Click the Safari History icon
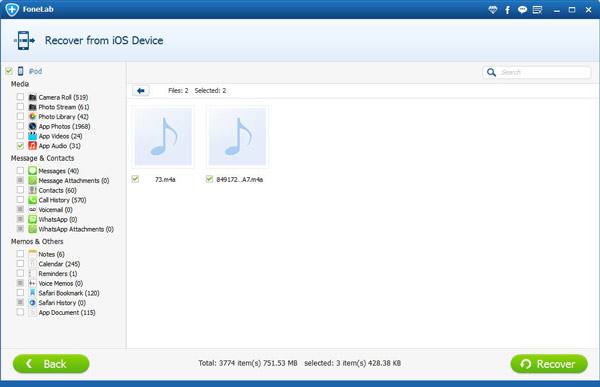600x387 pixels. [33, 302]
